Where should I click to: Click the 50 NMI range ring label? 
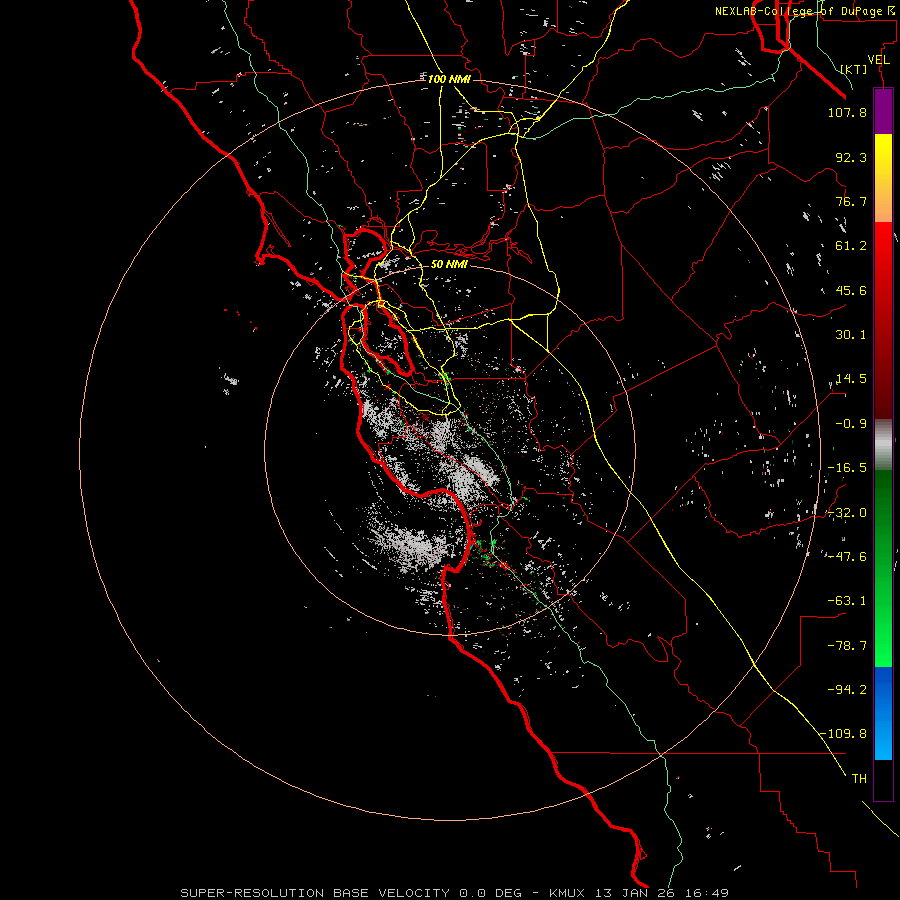[449, 265]
